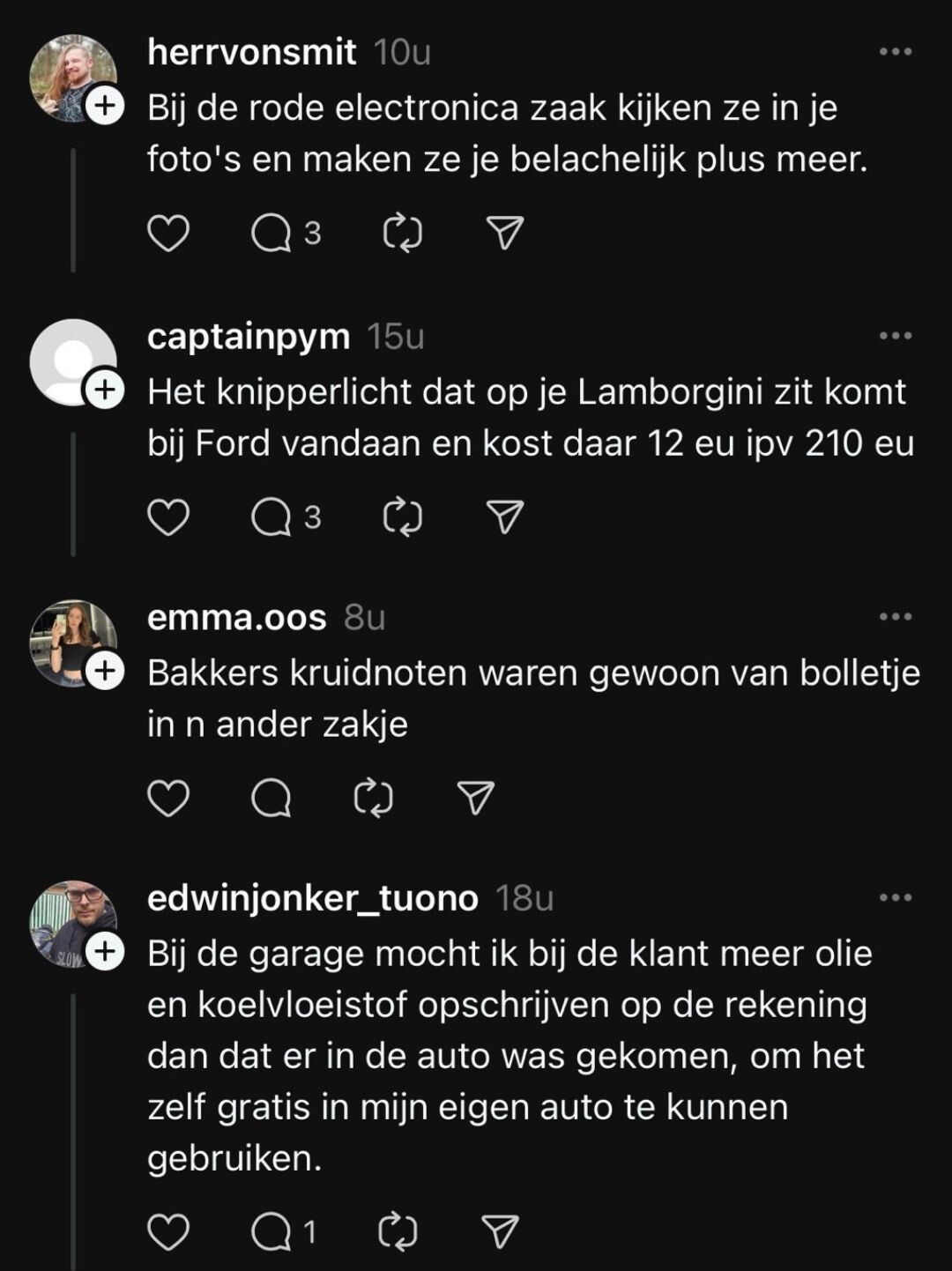Repost captainpym's knipperlicht post
Image resolution: width=952 pixels, height=1271 pixels.
coord(403,517)
